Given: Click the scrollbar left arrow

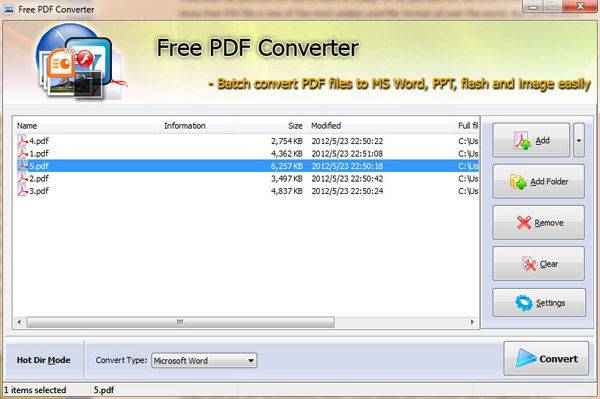Looking at the screenshot, I should point(19,322).
